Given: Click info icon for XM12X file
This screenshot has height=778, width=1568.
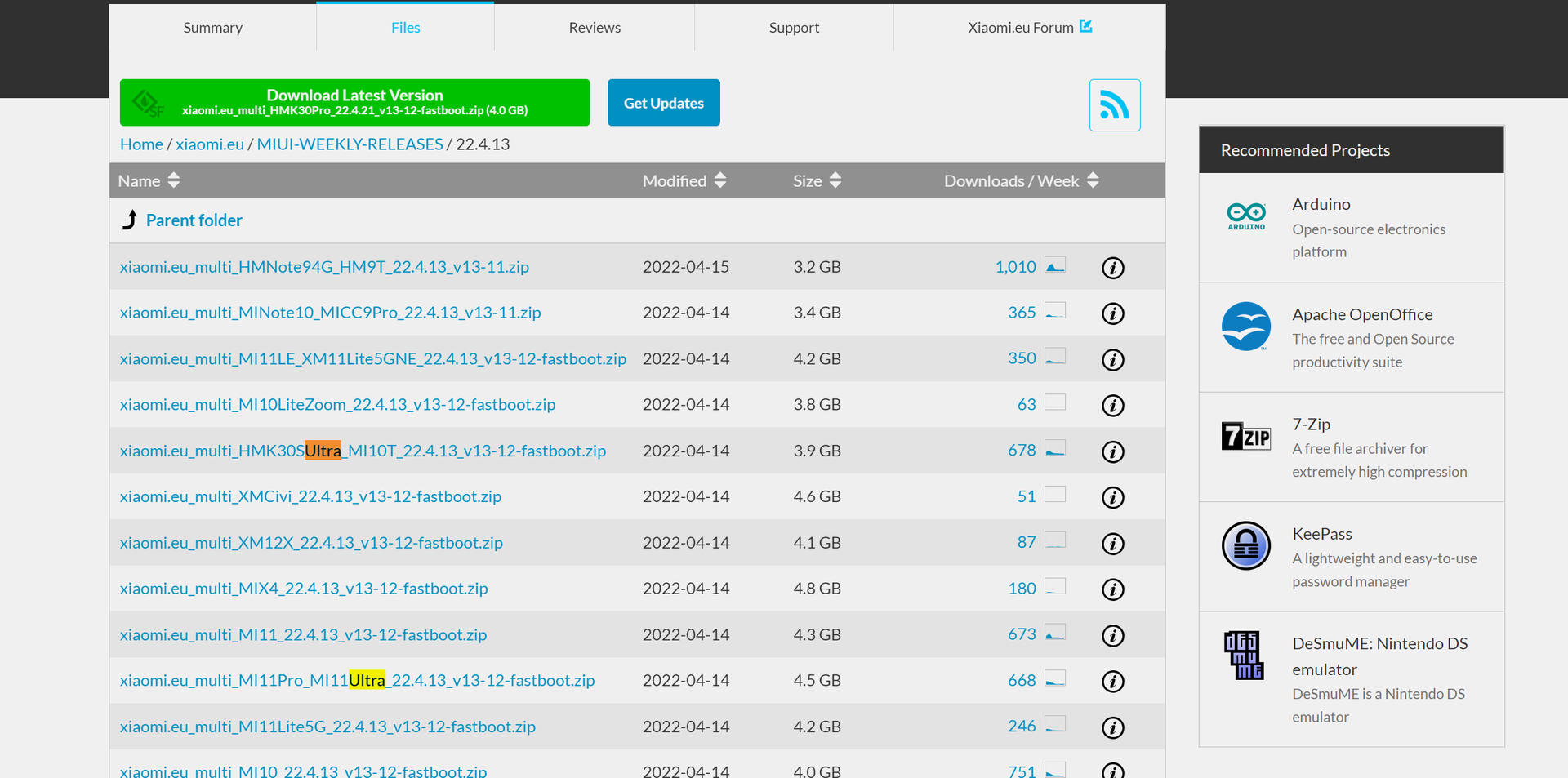Looking at the screenshot, I should 1113,544.
